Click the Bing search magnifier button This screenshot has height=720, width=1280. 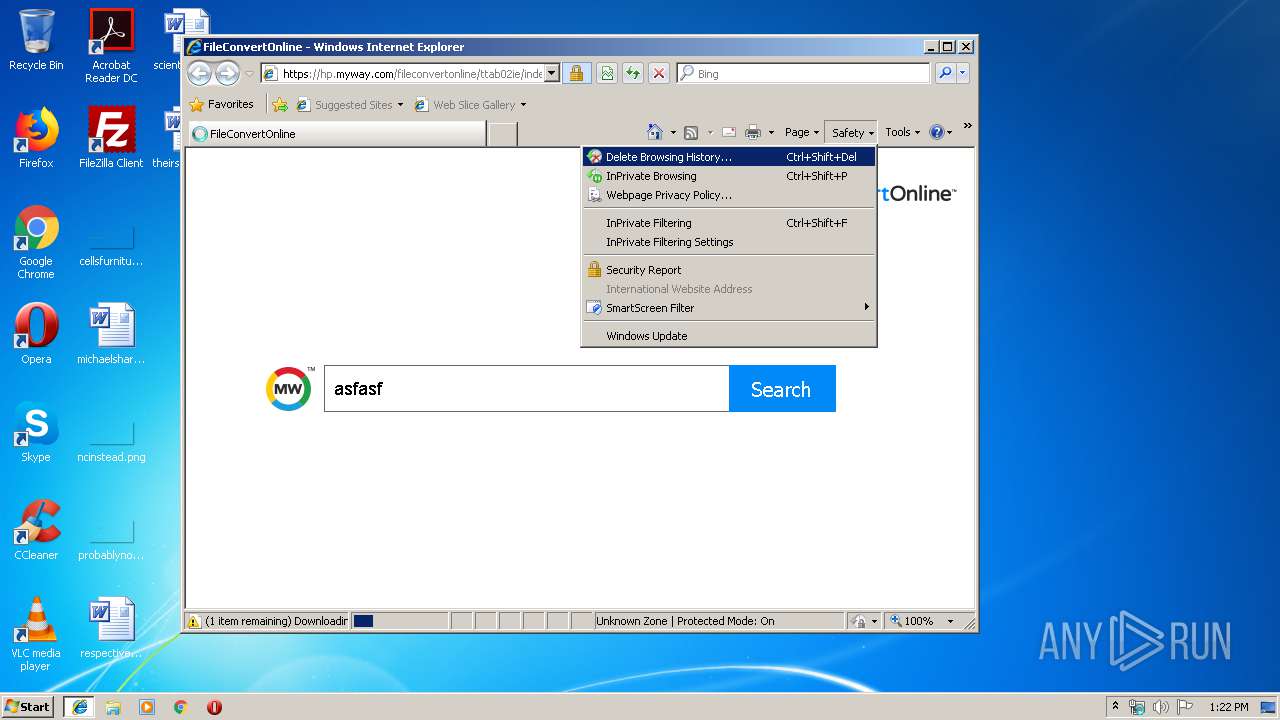945,73
